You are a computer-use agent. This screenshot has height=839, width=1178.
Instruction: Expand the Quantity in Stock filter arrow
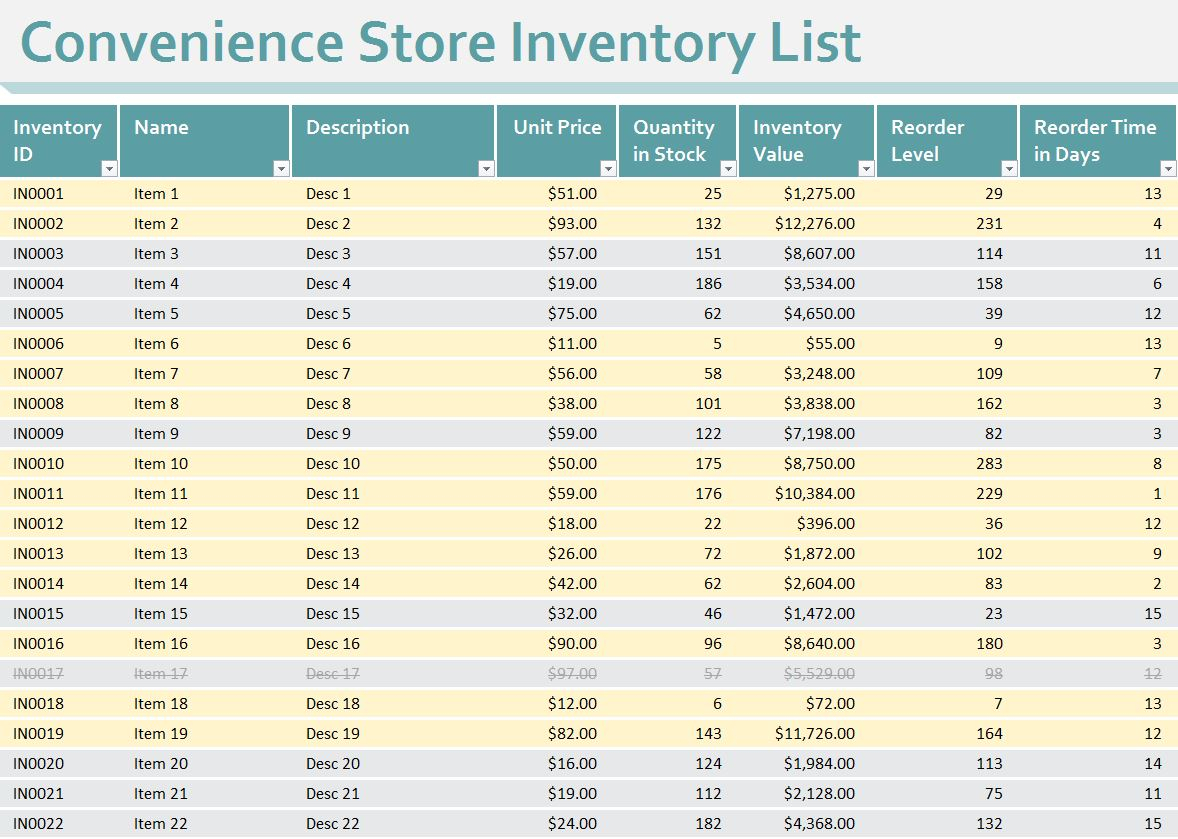click(728, 169)
